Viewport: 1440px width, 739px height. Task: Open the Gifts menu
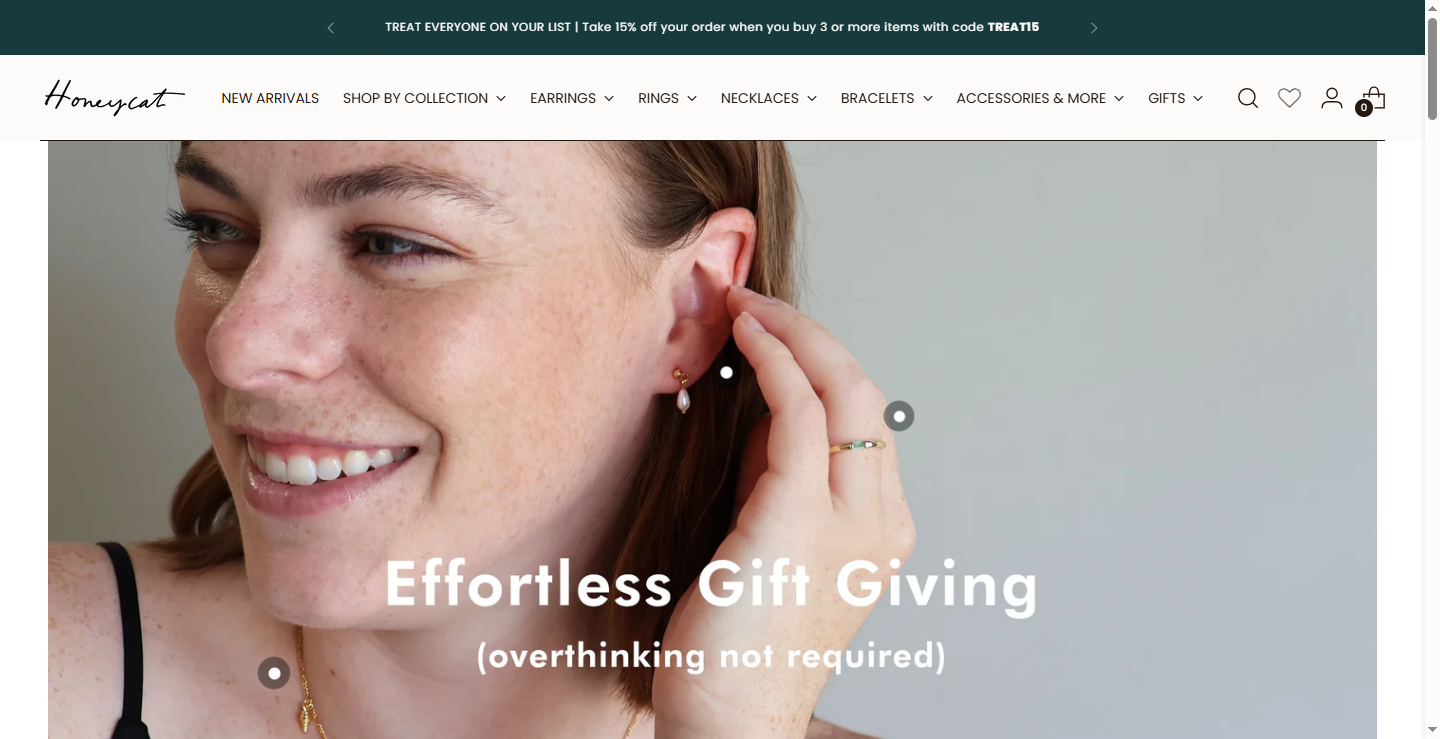1176,98
